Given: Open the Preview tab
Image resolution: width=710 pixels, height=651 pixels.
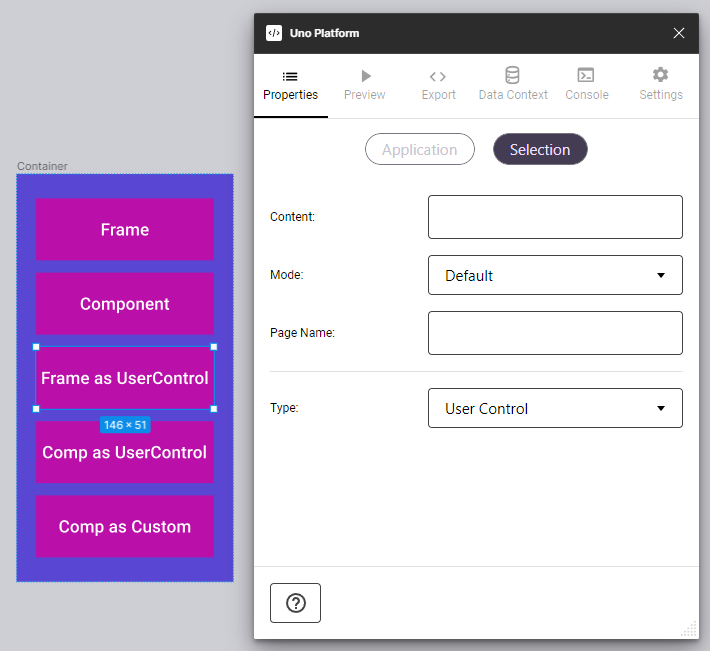Looking at the screenshot, I should (365, 86).
